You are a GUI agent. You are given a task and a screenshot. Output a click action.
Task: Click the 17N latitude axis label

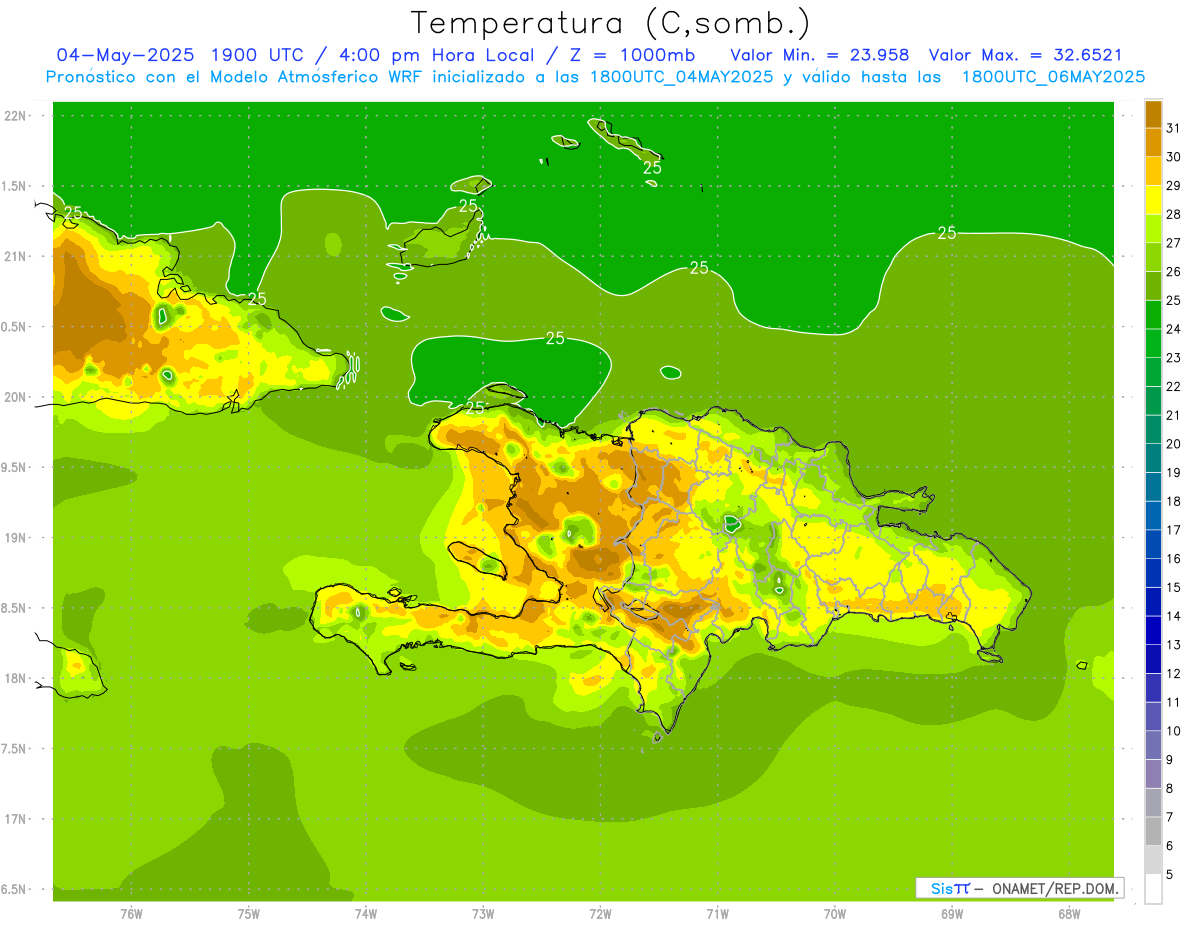coord(15,819)
